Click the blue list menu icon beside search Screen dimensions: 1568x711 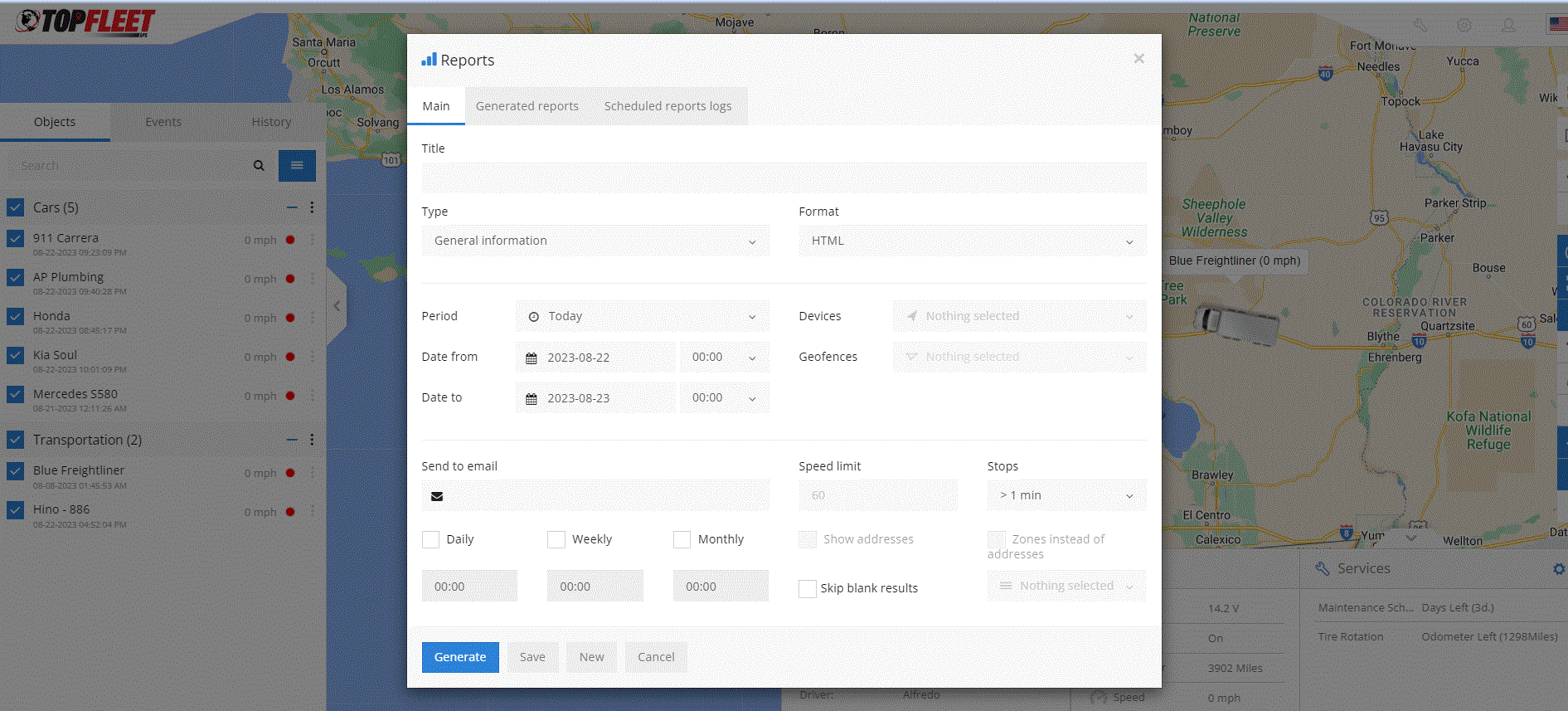tap(297, 166)
